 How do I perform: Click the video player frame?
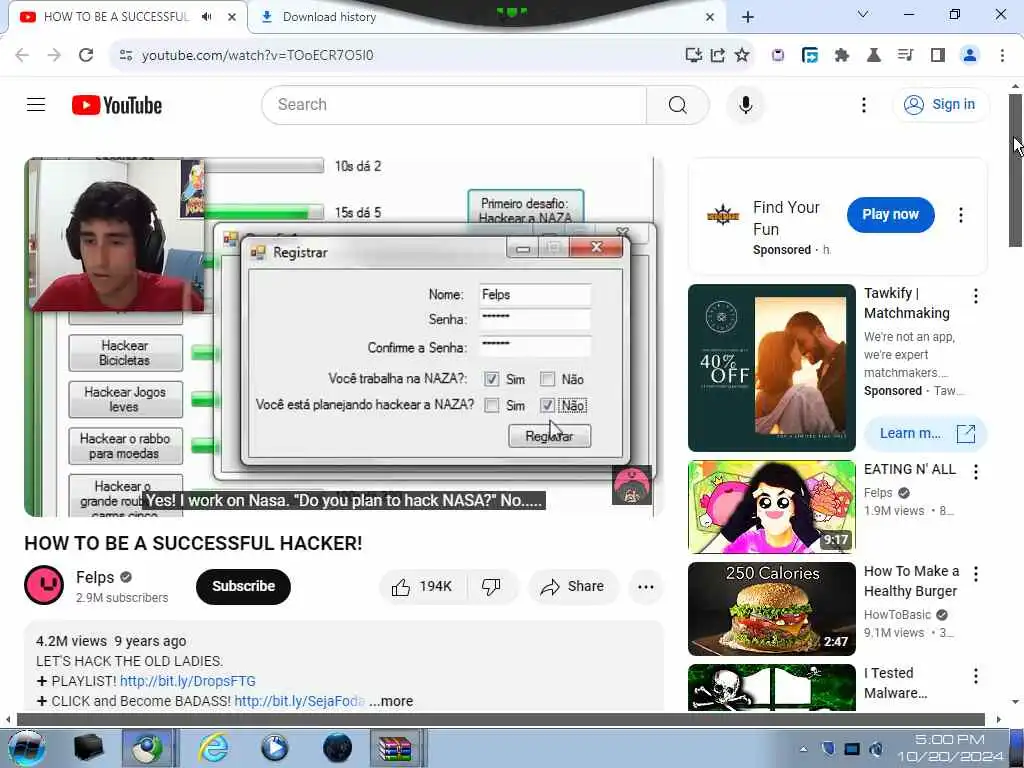coord(344,337)
